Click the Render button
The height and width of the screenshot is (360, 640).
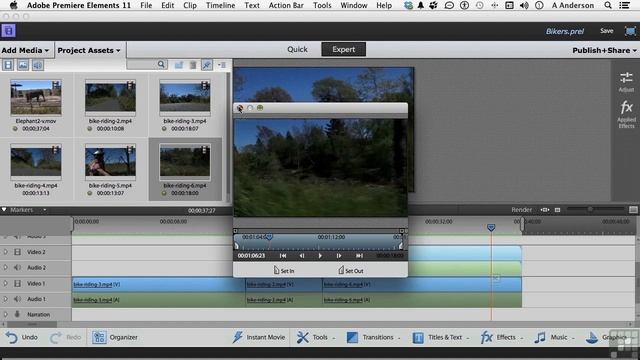pyautogui.click(x=522, y=210)
